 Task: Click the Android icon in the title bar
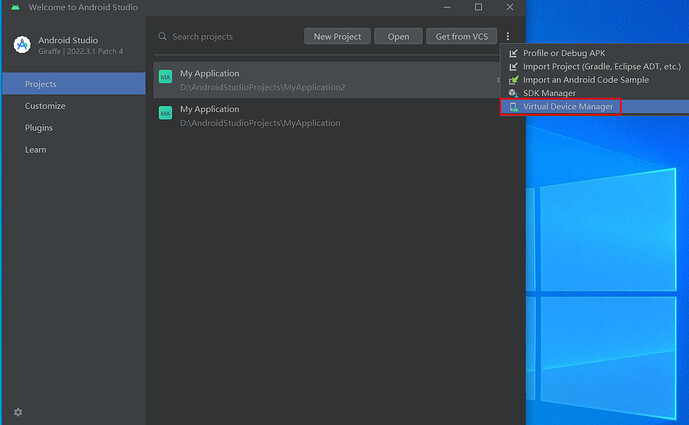(x=15, y=7)
